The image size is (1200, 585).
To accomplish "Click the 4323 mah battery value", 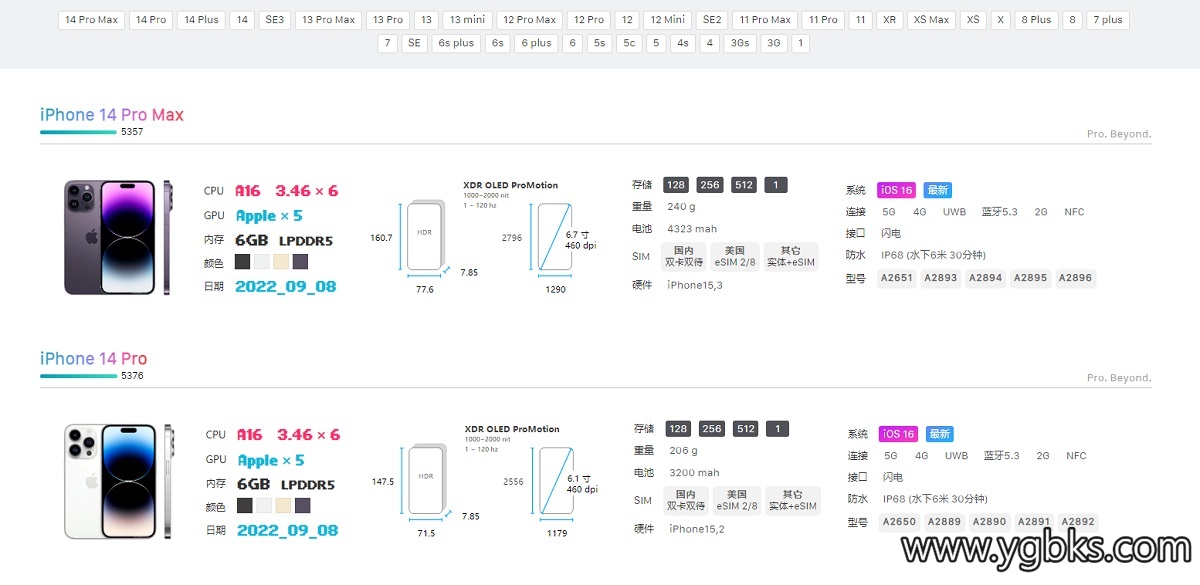I will (x=692, y=229).
